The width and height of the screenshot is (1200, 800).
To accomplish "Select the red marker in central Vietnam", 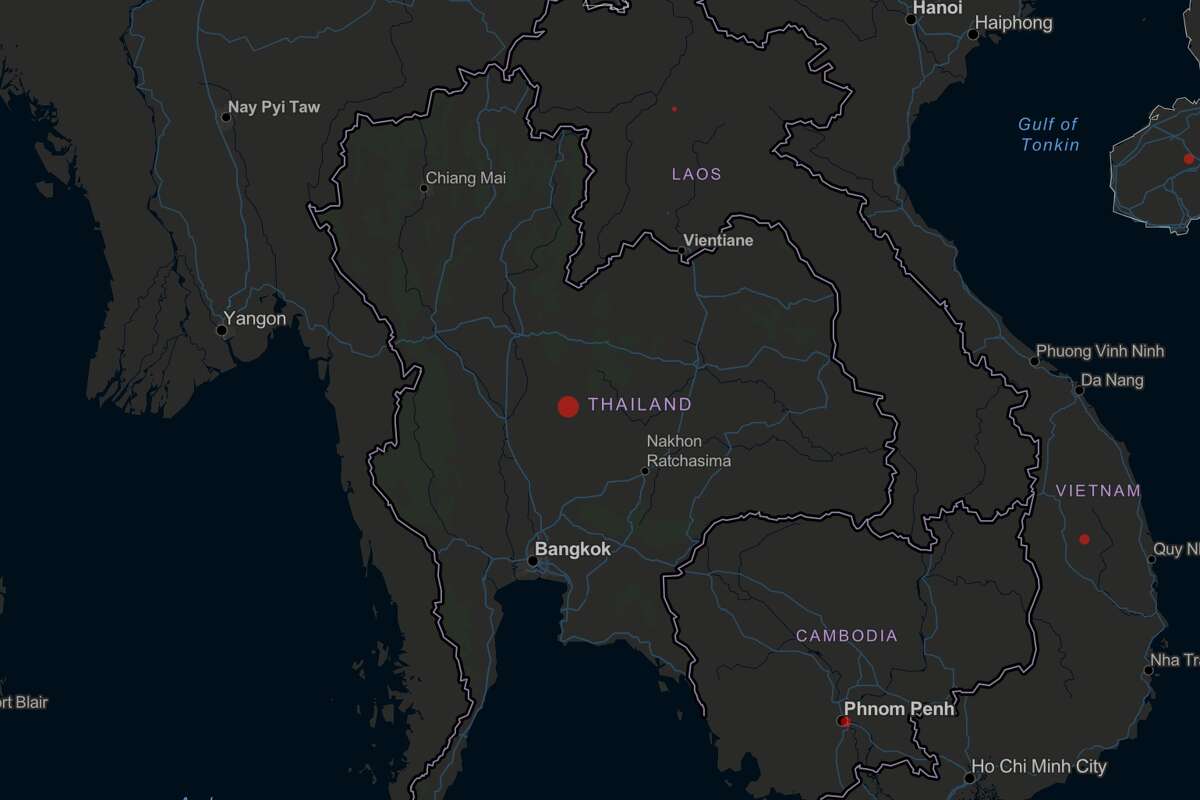I will pyautogui.click(x=1084, y=538).
